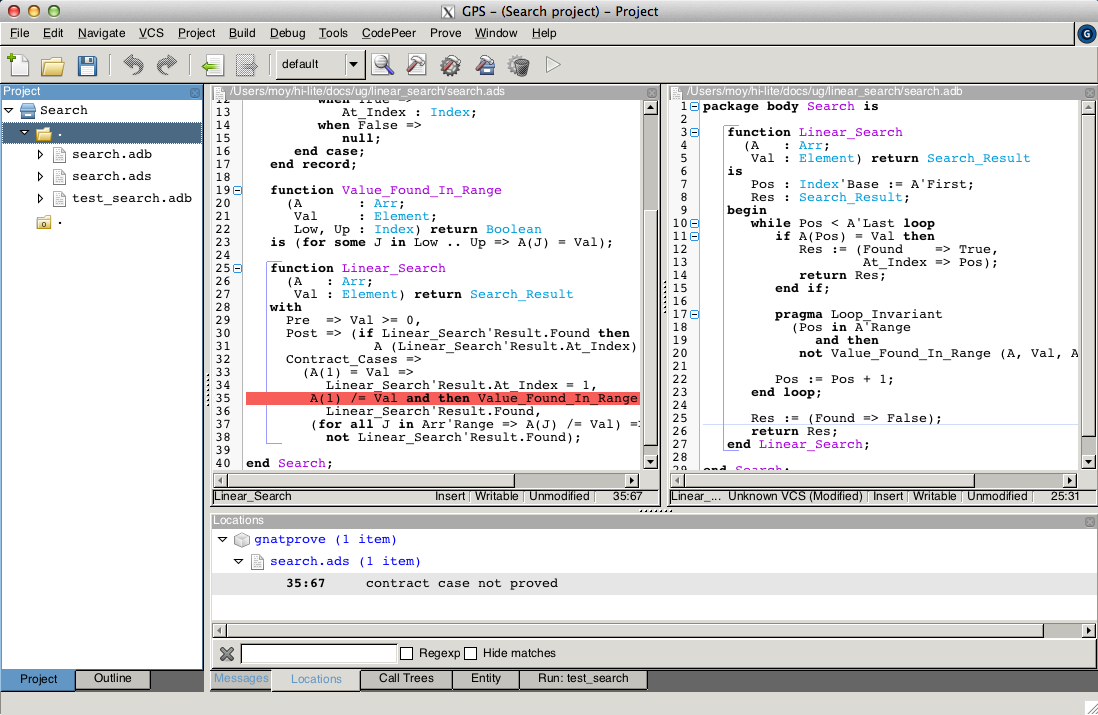The height and width of the screenshot is (715, 1098).
Task: Click Writable in the search.ads status bar
Action: click(496, 497)
